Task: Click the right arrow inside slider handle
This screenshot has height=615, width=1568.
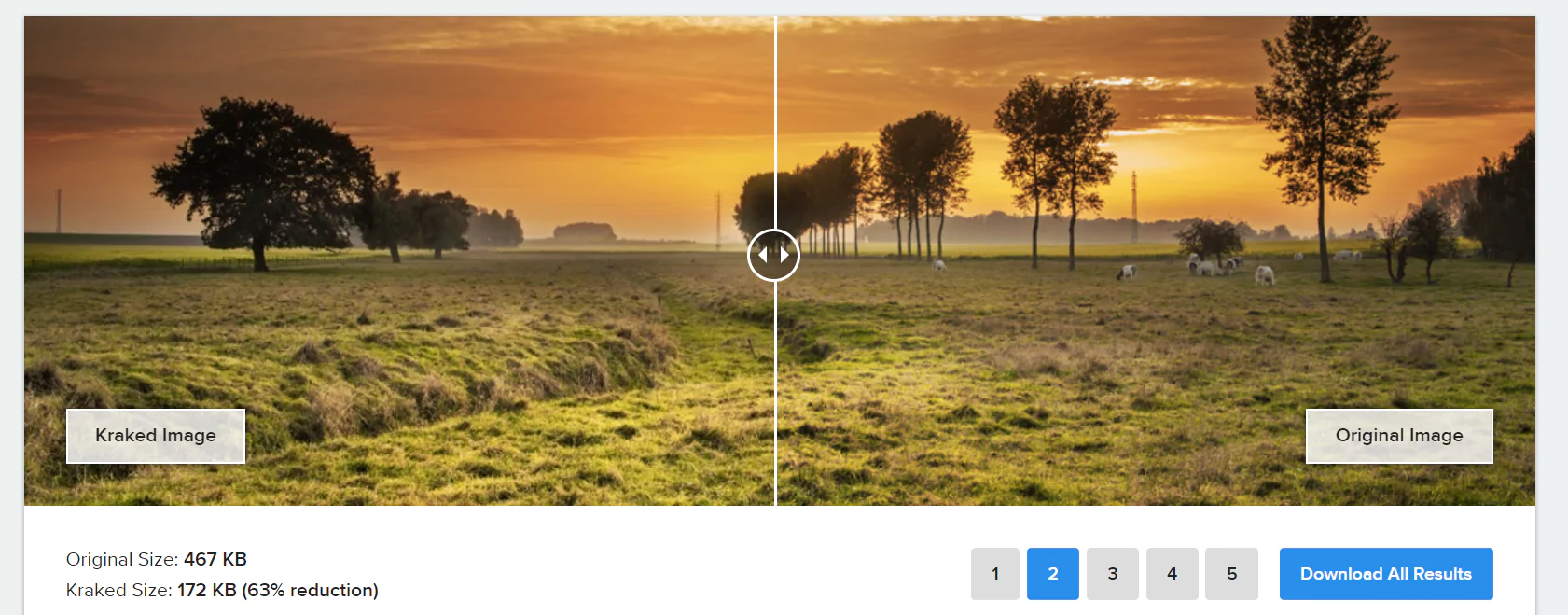Action: tap(785, 255)
